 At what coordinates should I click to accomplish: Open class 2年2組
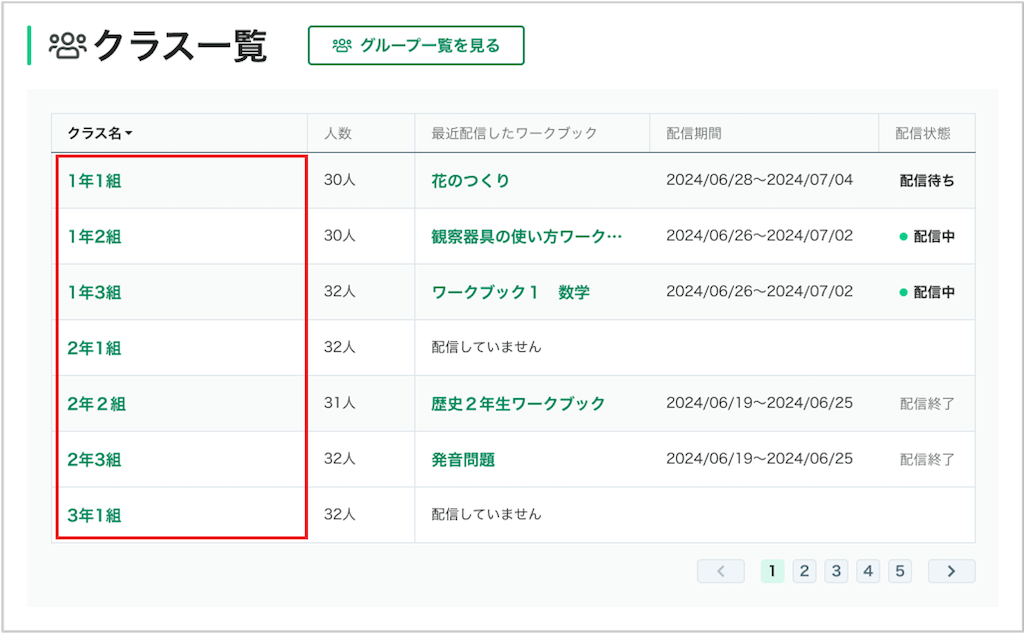pyautogui.click(x=97, y=404)
